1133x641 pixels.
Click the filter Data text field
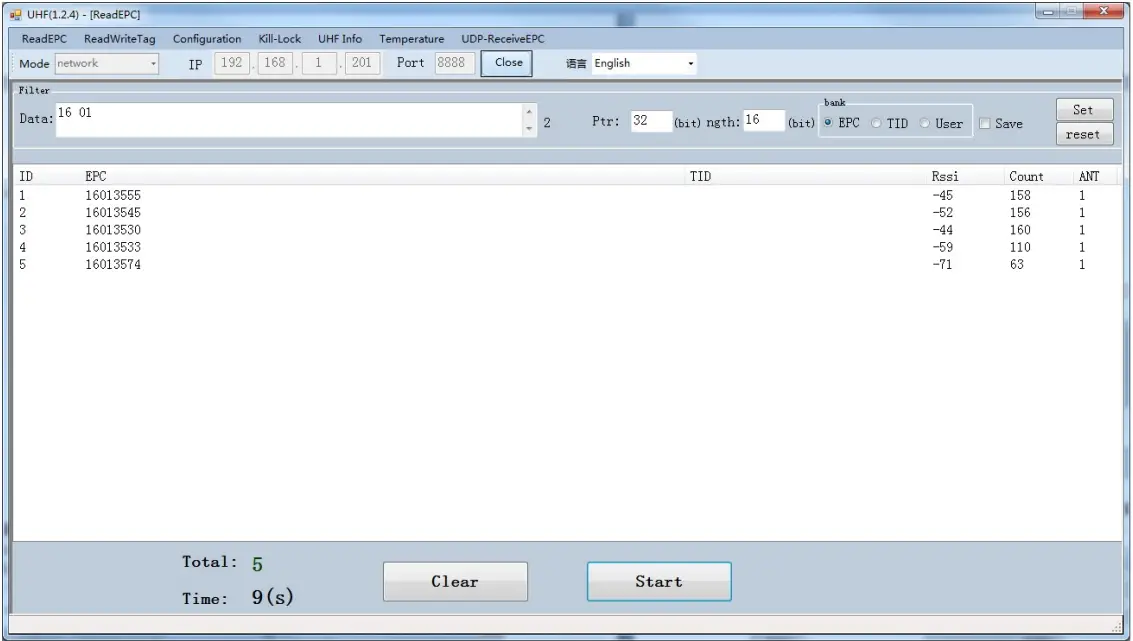[x=290, y=120]
